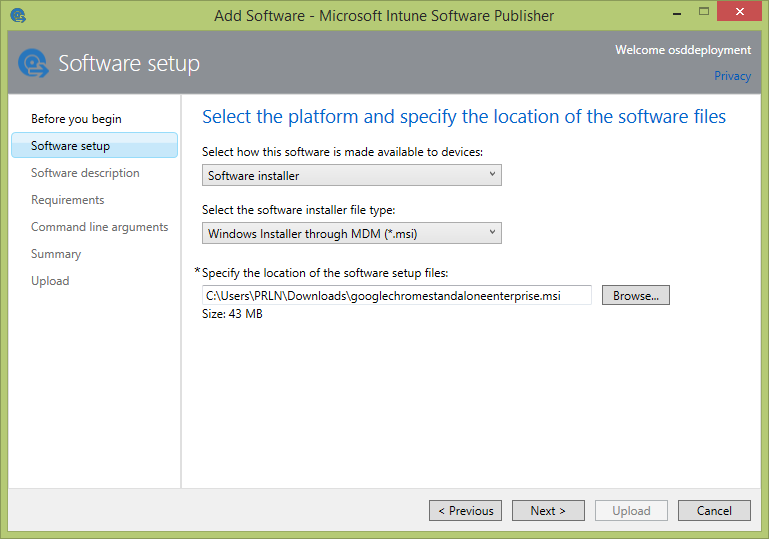769x539 pixels.
Task: Select the Software setup step
Action: (70, 146)
